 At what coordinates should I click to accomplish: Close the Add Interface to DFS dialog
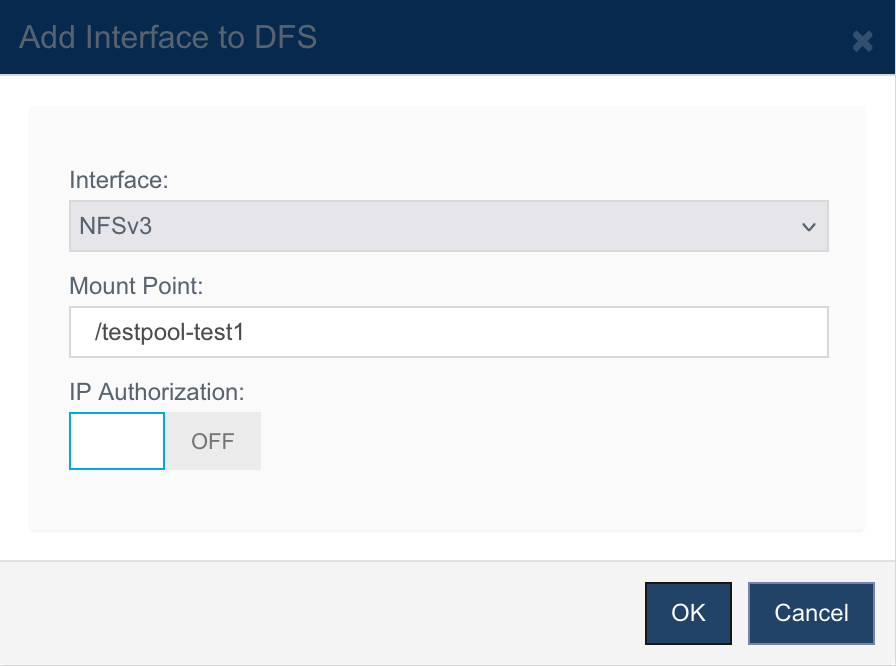click(862, 41)
